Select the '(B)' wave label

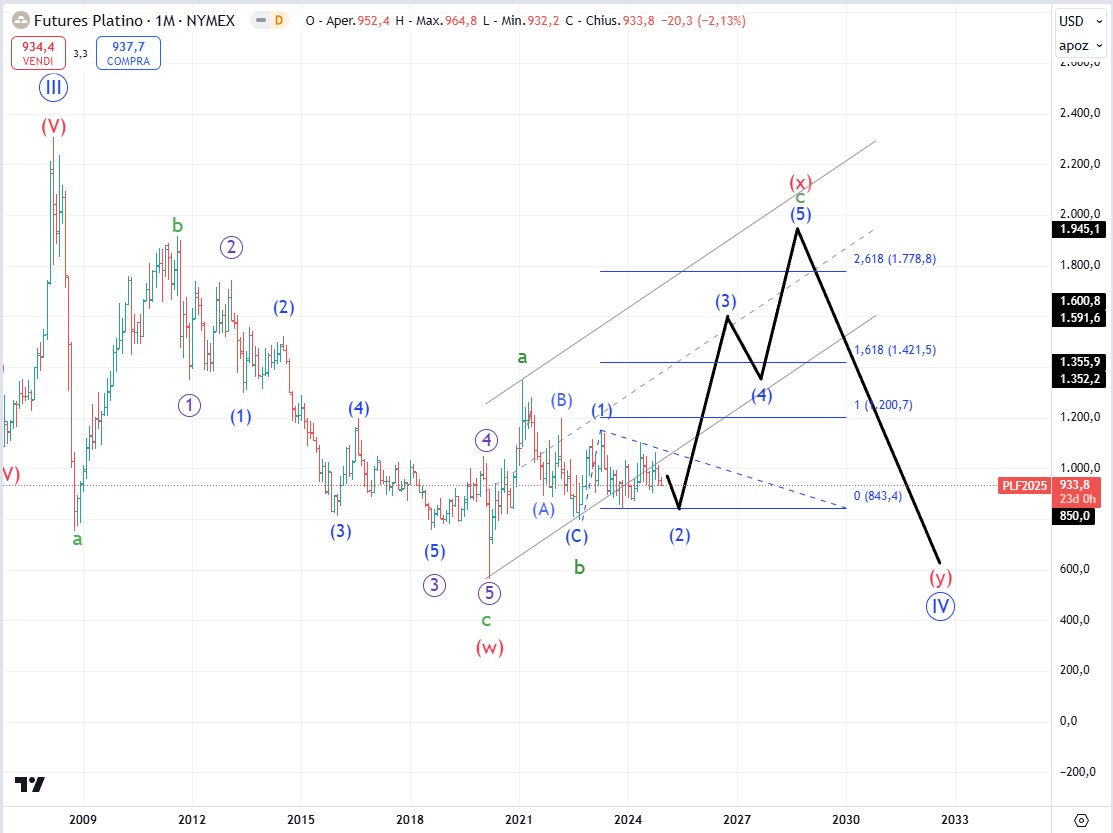(561, 400)
